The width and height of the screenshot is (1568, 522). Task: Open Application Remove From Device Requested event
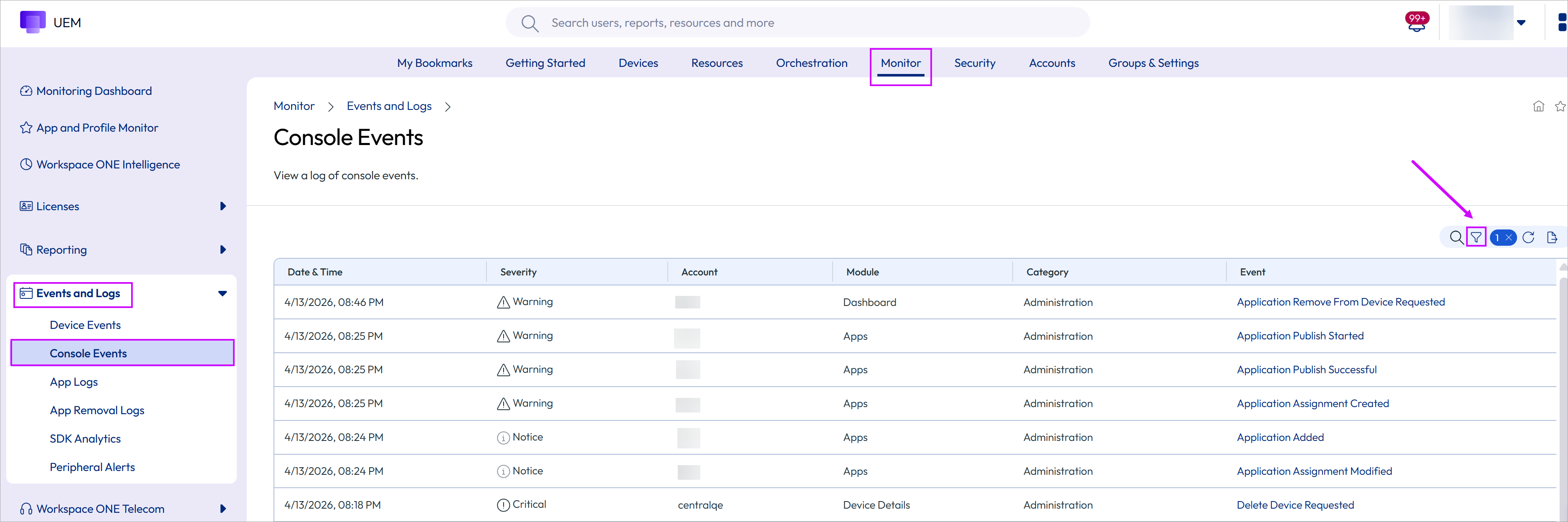(1340, 302)
